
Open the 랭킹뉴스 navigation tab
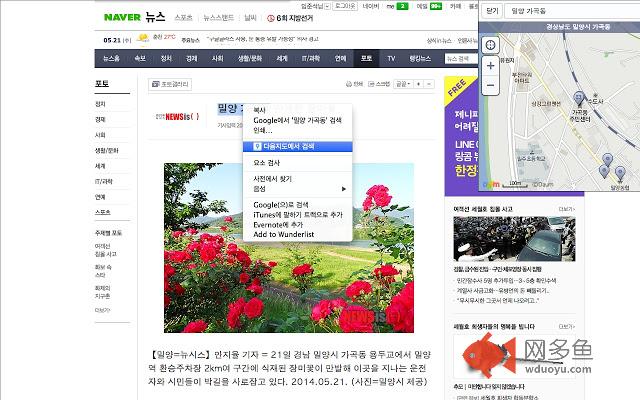point(420,58)
